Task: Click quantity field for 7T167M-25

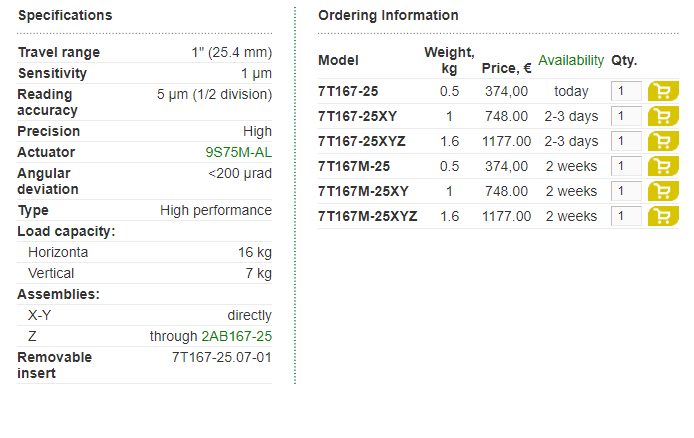Action: click(x=626, y=166)
